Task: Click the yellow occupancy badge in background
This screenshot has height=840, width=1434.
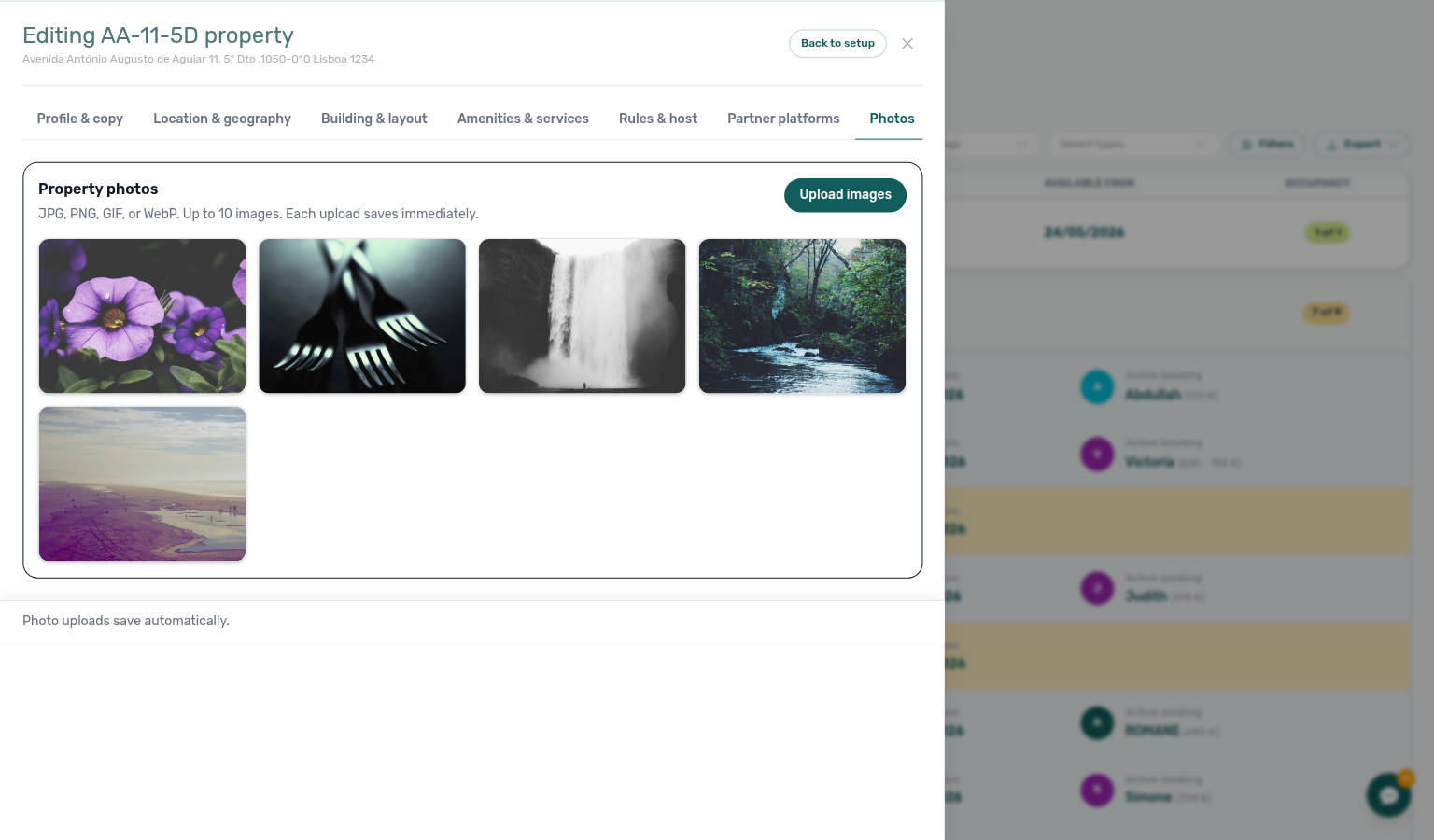Action: tap(1327, 312)
